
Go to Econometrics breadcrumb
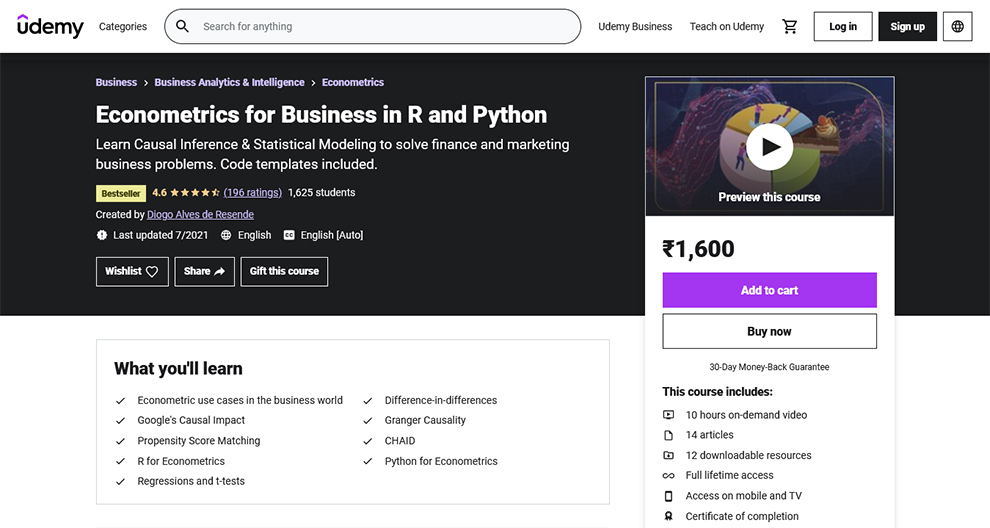click(353, 82)
